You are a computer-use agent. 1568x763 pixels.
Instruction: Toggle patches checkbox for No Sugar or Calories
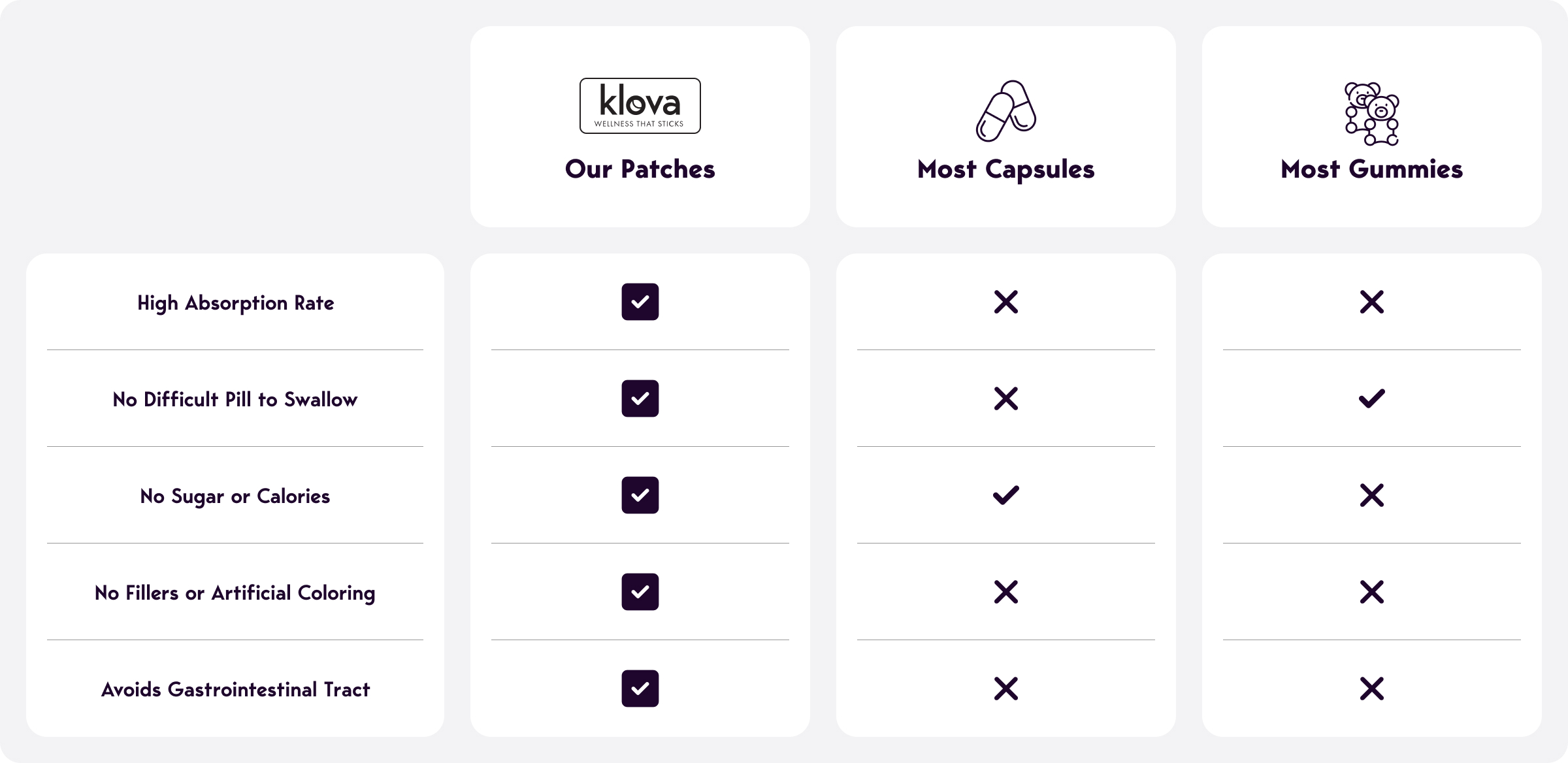[640, 495]
